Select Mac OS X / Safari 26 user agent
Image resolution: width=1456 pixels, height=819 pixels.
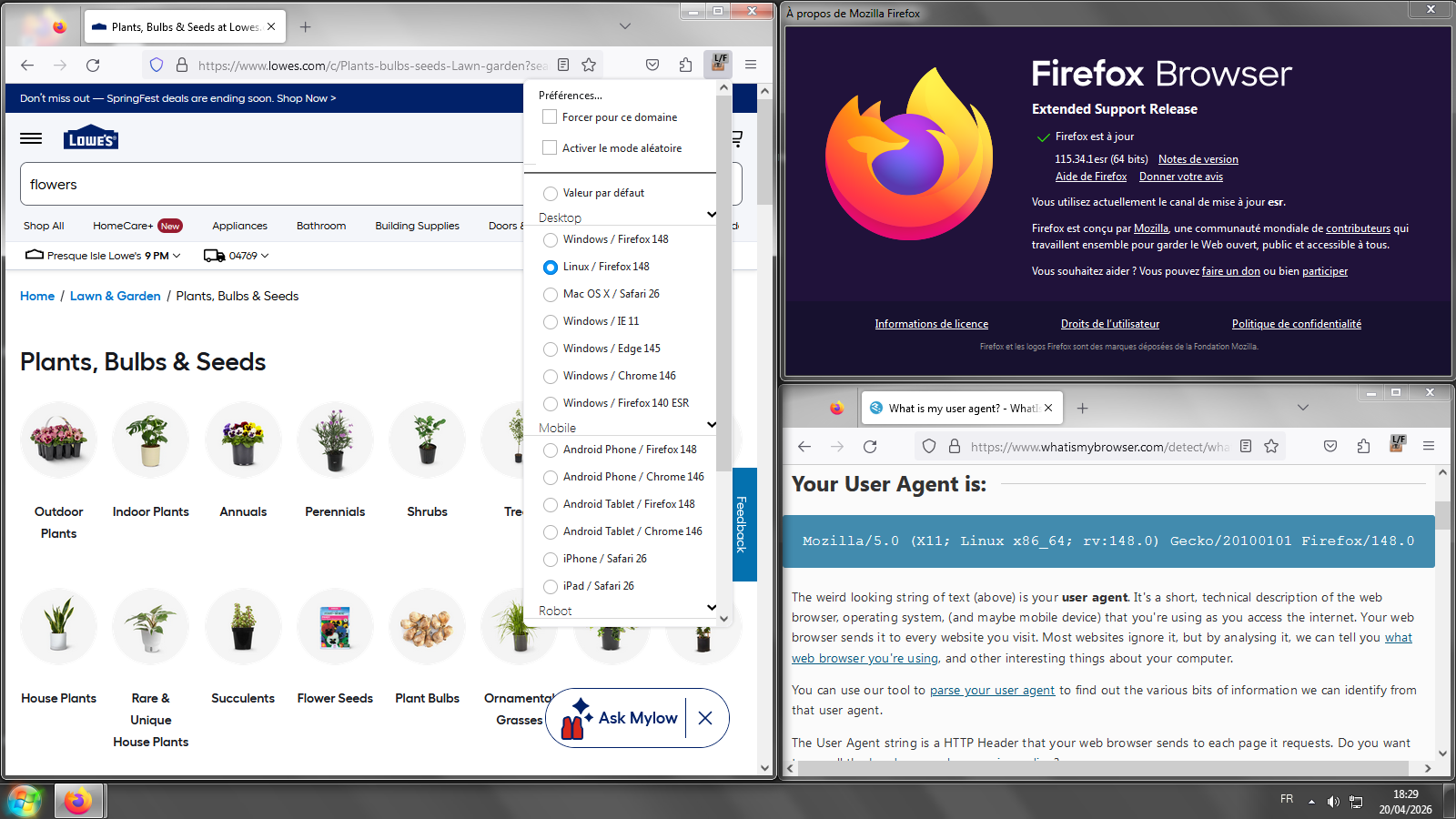[551, 294]
